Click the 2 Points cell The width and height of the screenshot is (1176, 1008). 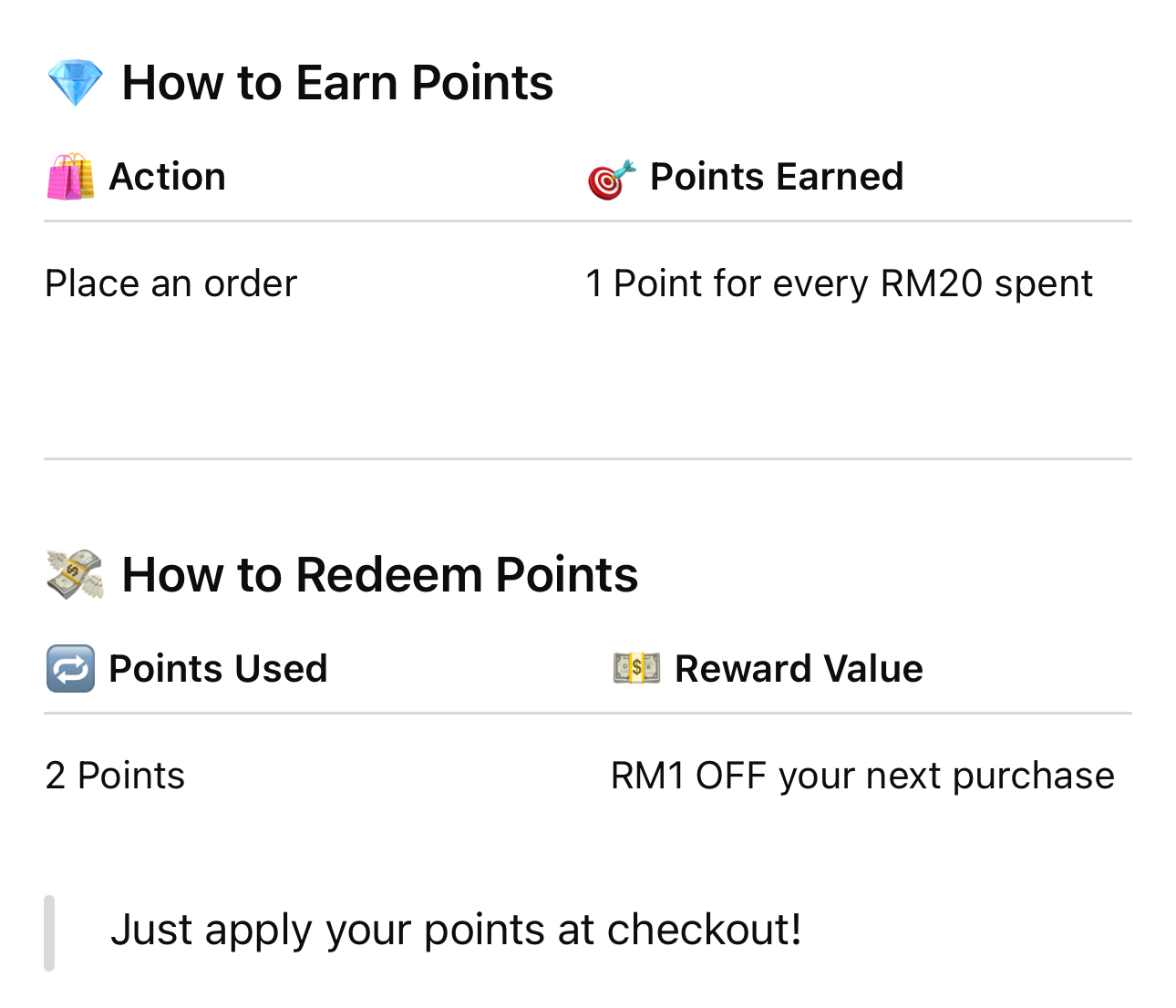tap(115, 776)
